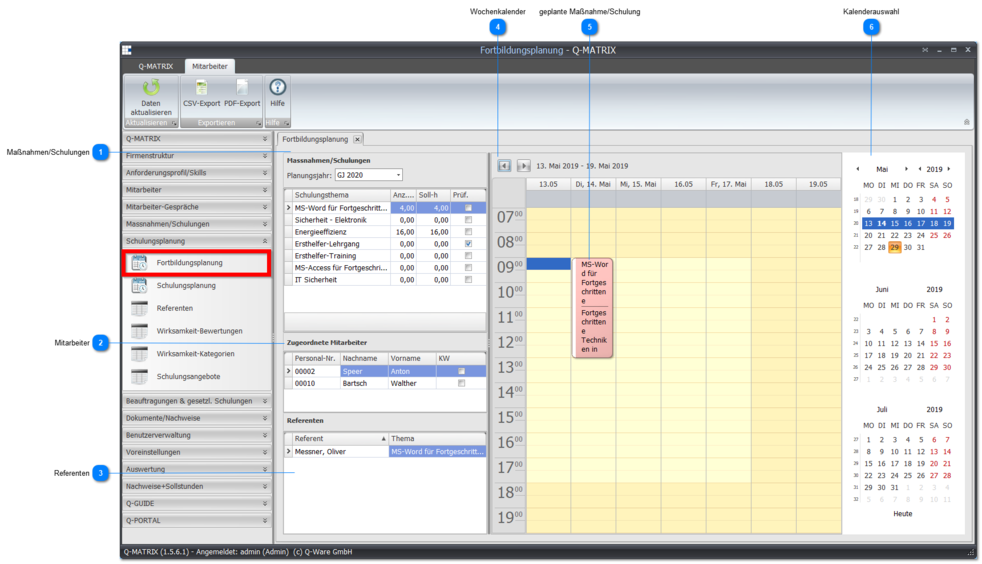Expand the Q-PORTAL sidebar section
The height and width of the screenshot is (564, 982).
tap(197, 520)
